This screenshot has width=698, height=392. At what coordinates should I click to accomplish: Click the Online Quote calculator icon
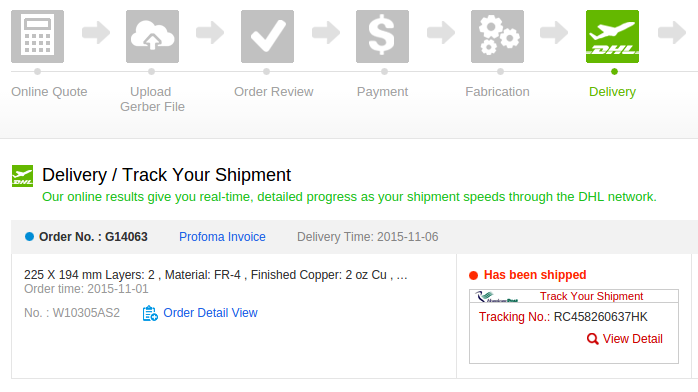(x=37, y=36)
